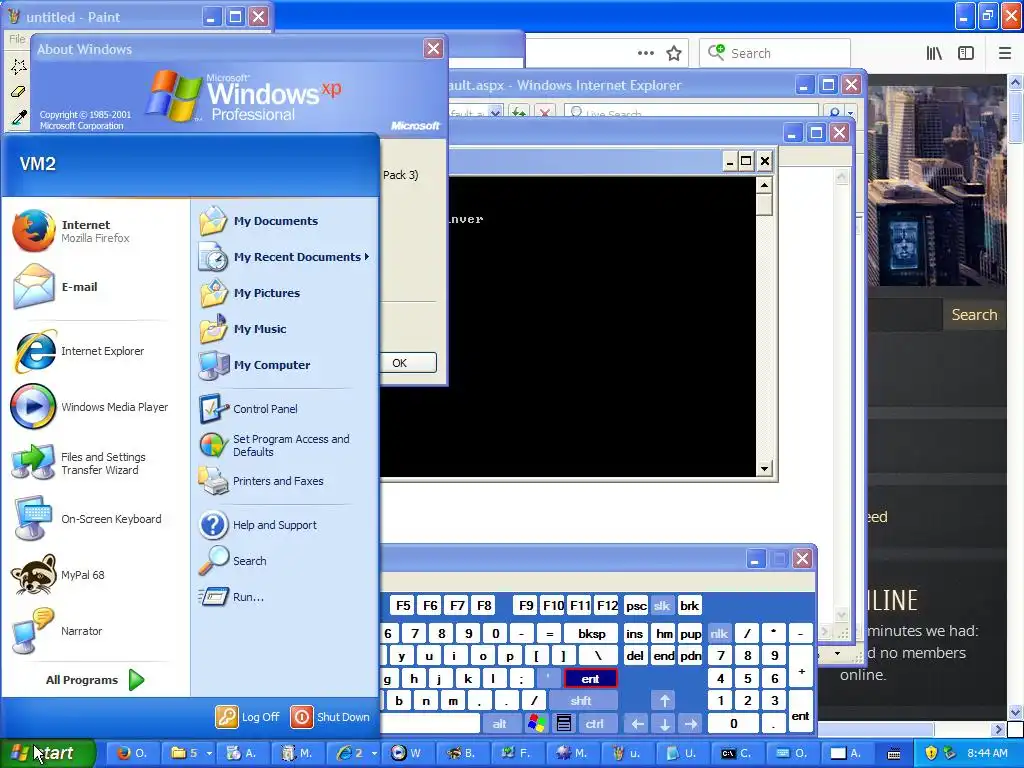The image size is (1024, 768).
Task: Open E-mail from Start menu
Action: click(x=56, y=287)
